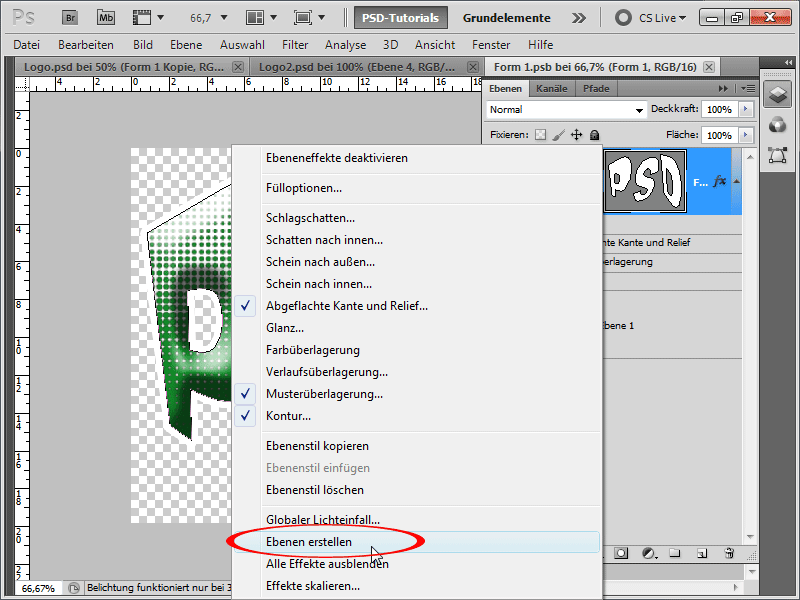Switch to Logo2.psd document tab

[357, 67]
